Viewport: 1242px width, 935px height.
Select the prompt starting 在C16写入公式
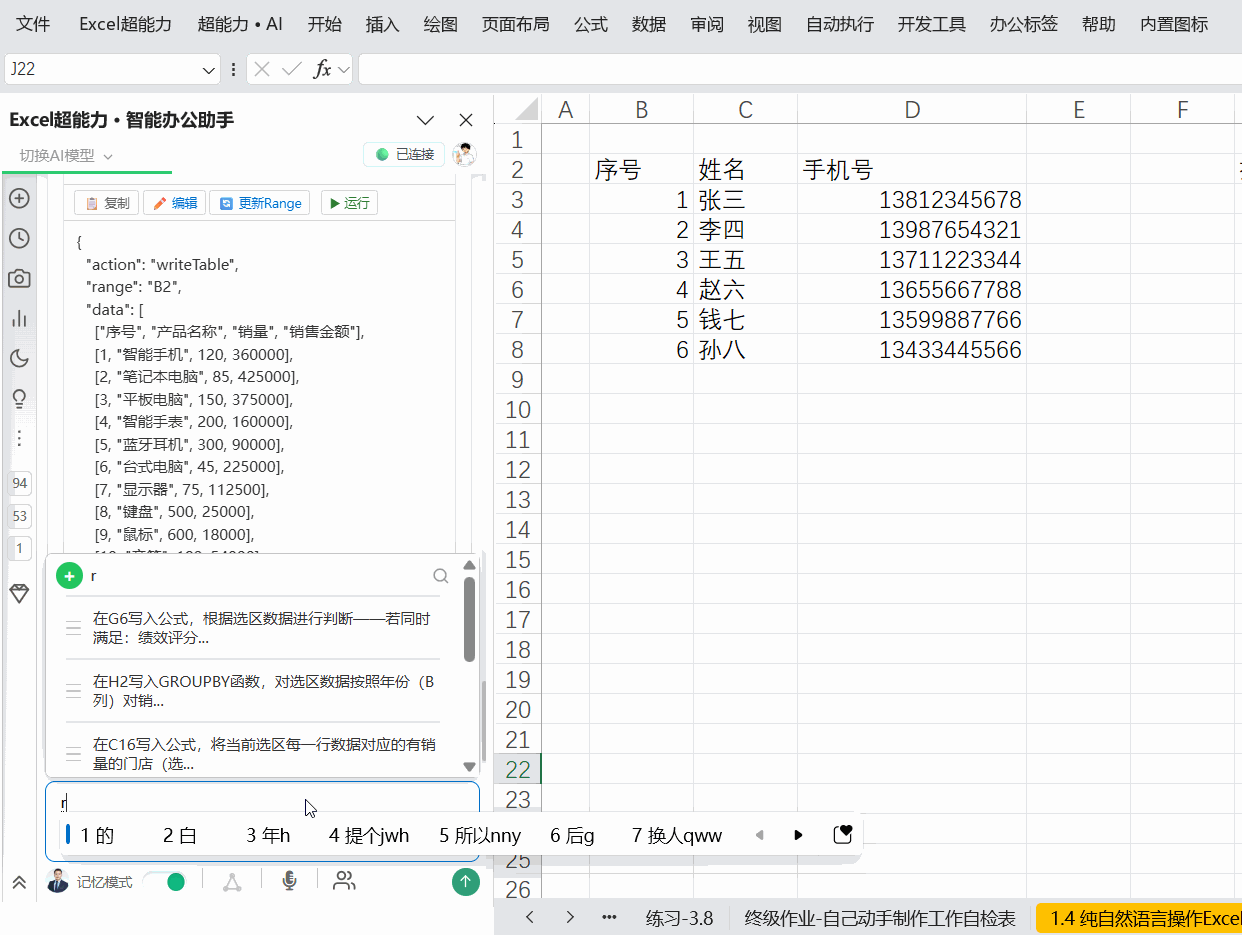[x=253, y=754]
